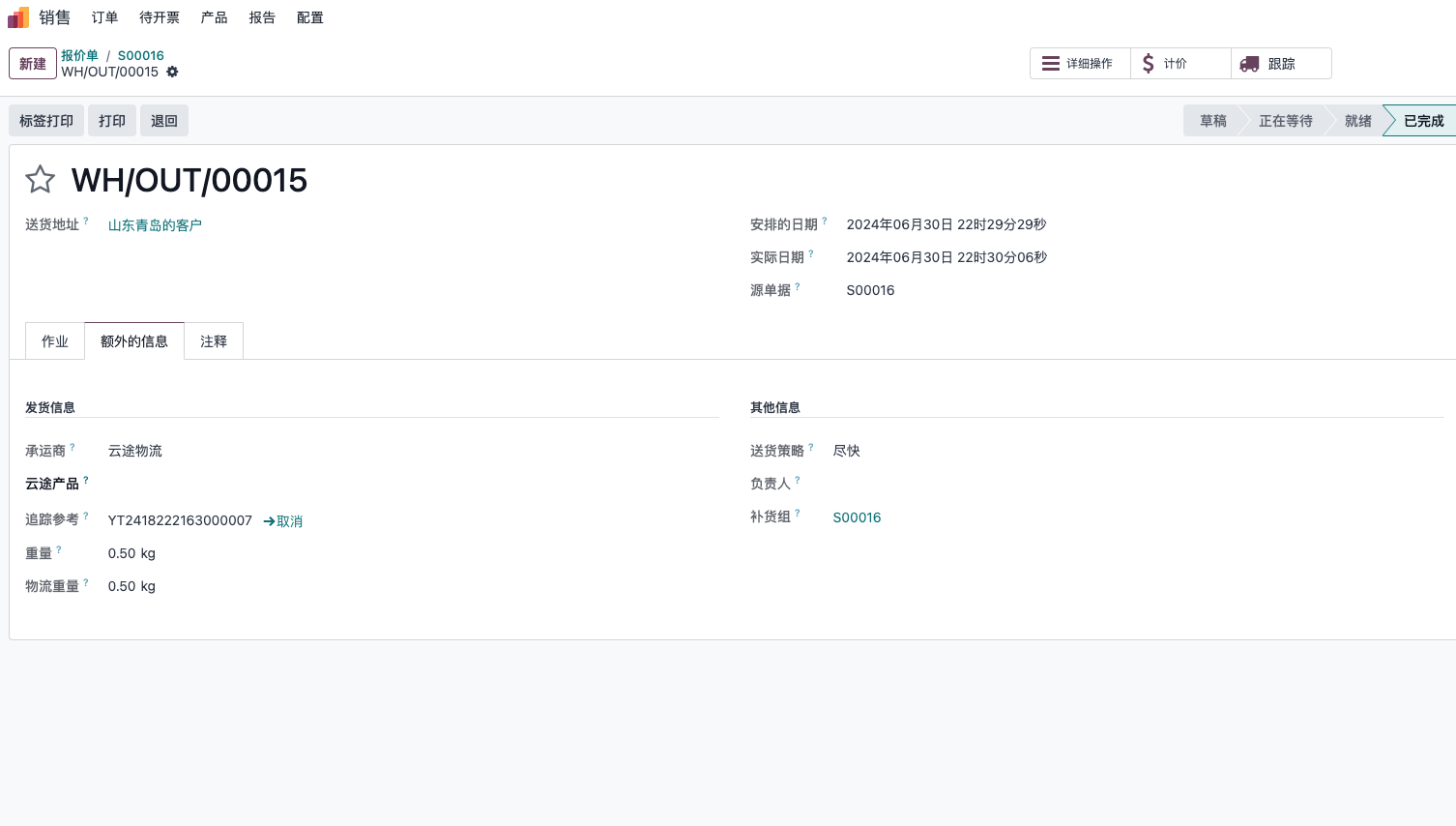Show help tooltip for 承运商
The image size is (1456, 826).
click(x=73, y=447)
